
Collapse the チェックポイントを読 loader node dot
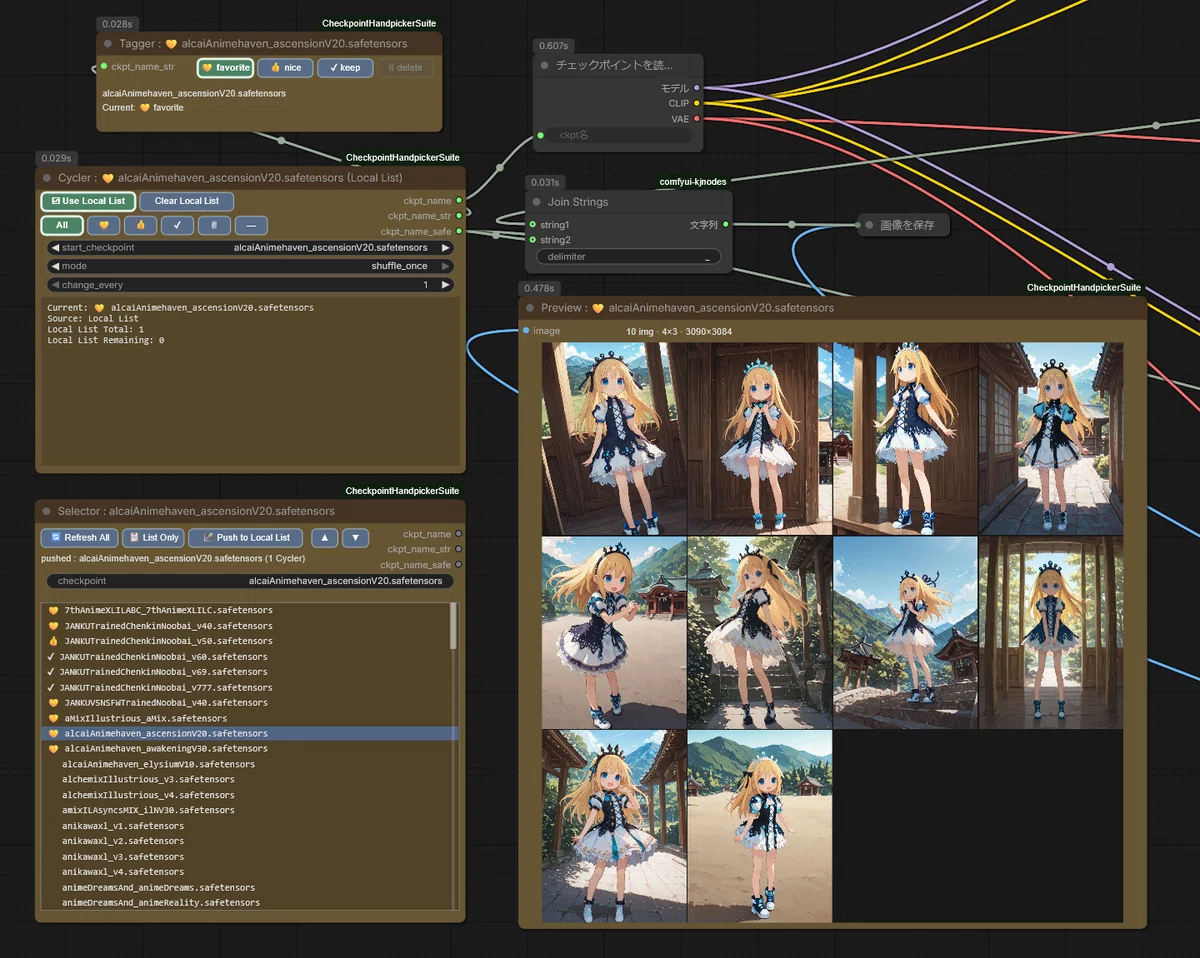click(x=545, y=65)
